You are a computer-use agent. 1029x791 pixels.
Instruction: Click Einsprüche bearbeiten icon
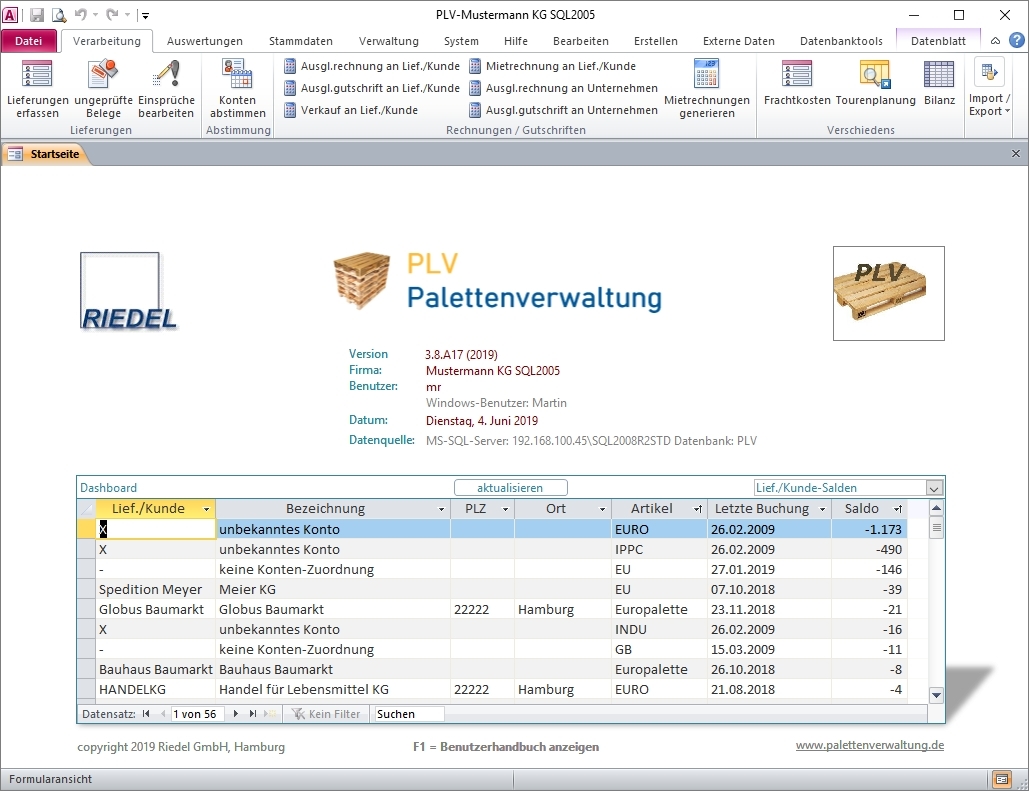(x=166, y=88)
